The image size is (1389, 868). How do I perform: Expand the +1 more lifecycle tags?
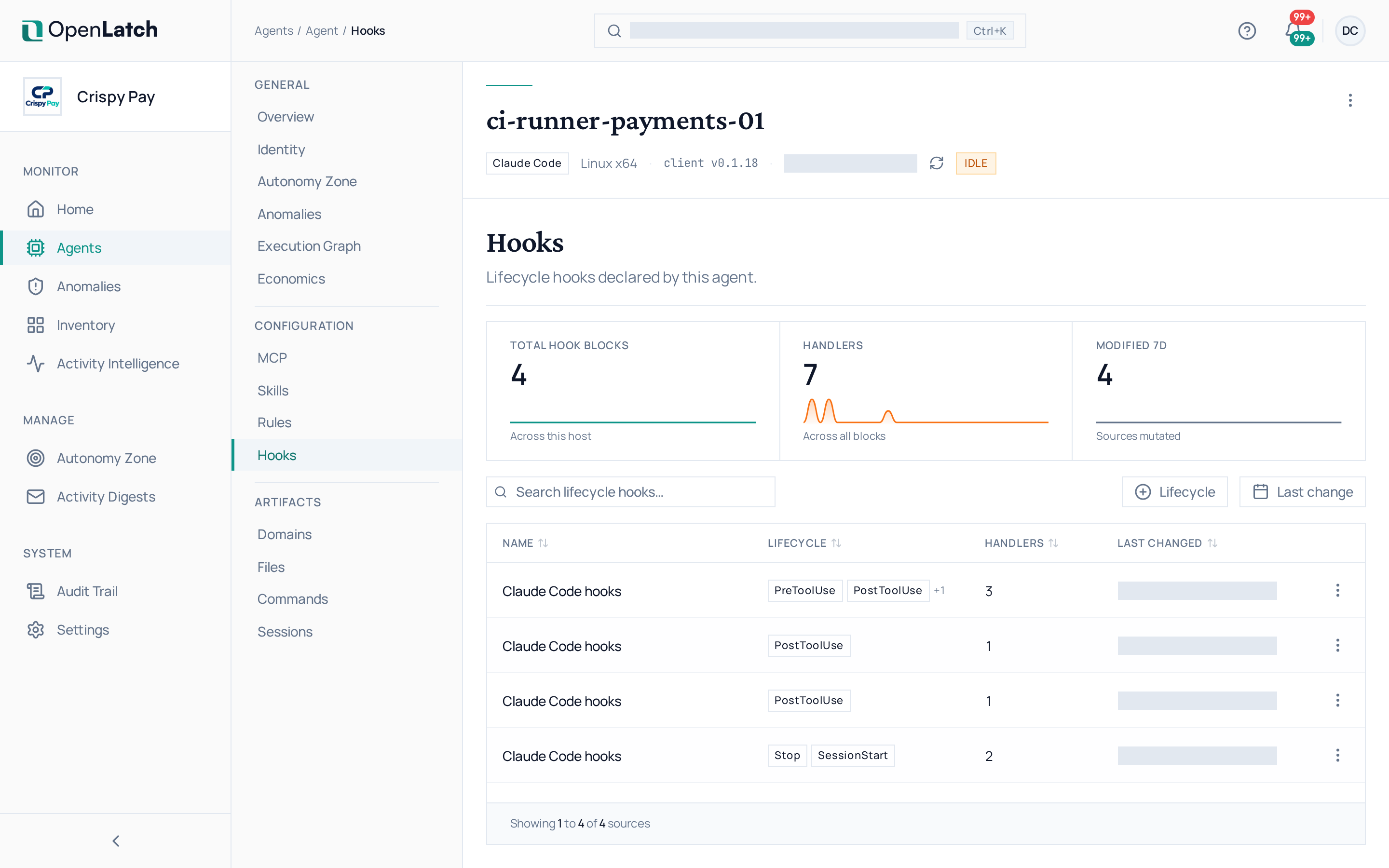(x=939, y=590)
